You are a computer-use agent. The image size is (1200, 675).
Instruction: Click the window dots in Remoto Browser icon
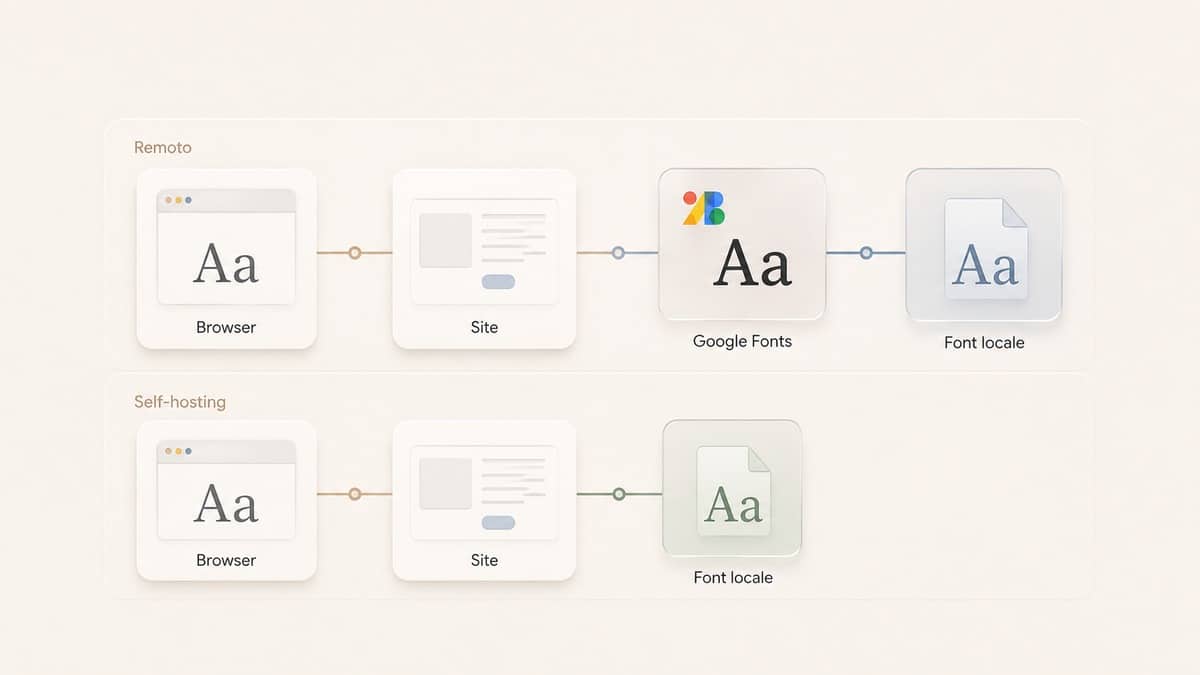[178, 200]
